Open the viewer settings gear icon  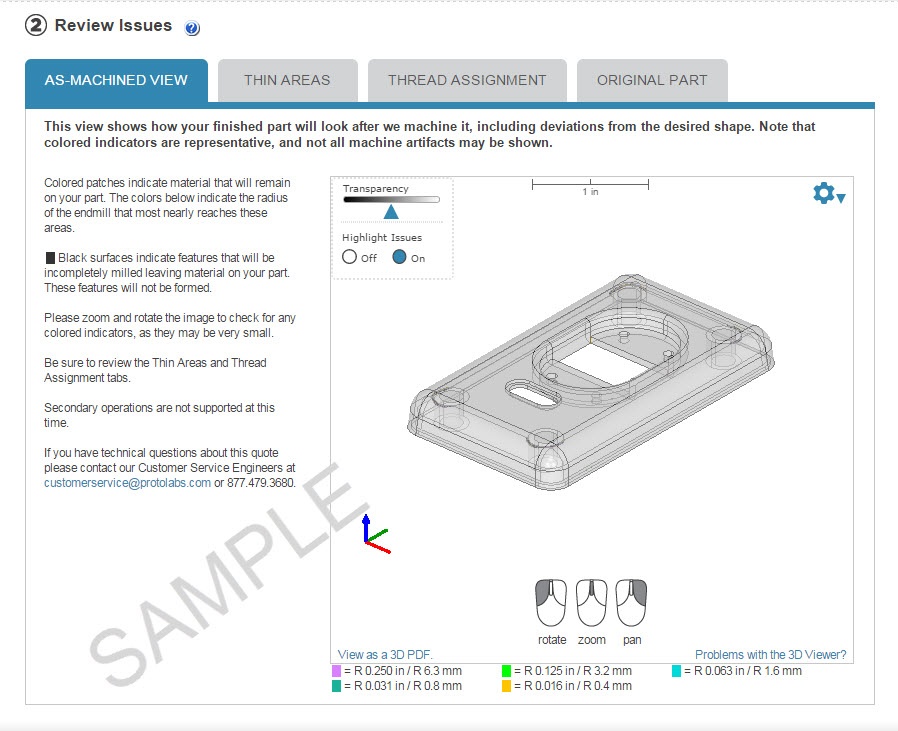(x=824, y=193)
